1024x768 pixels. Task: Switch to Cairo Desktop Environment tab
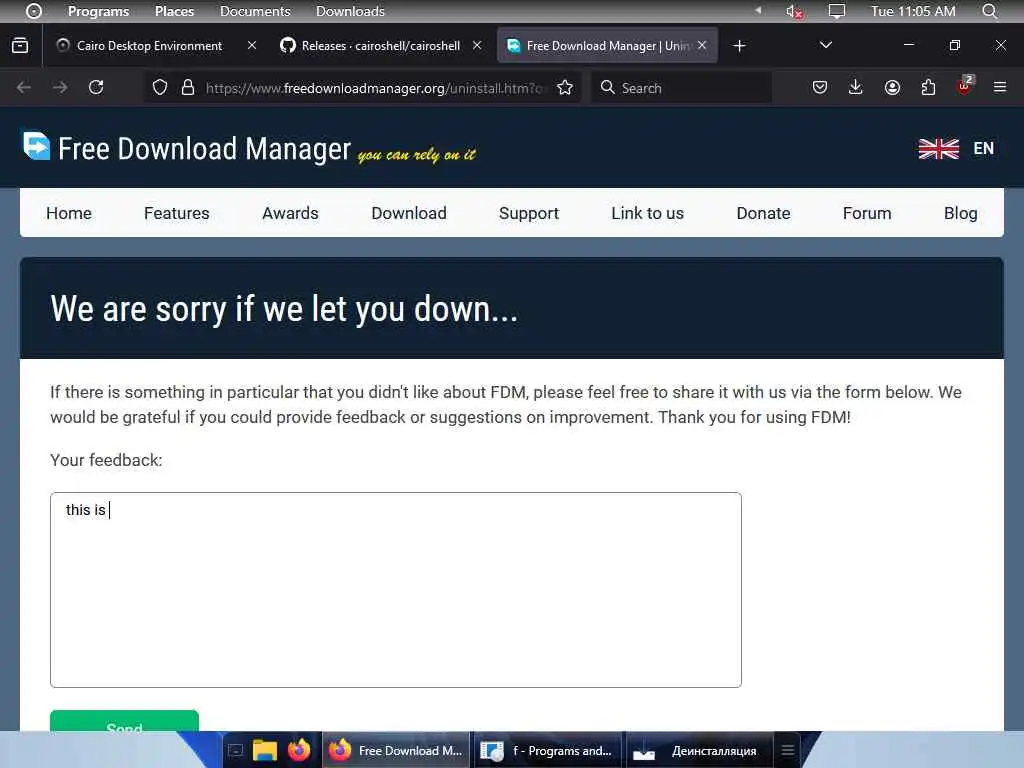point(150,46)
